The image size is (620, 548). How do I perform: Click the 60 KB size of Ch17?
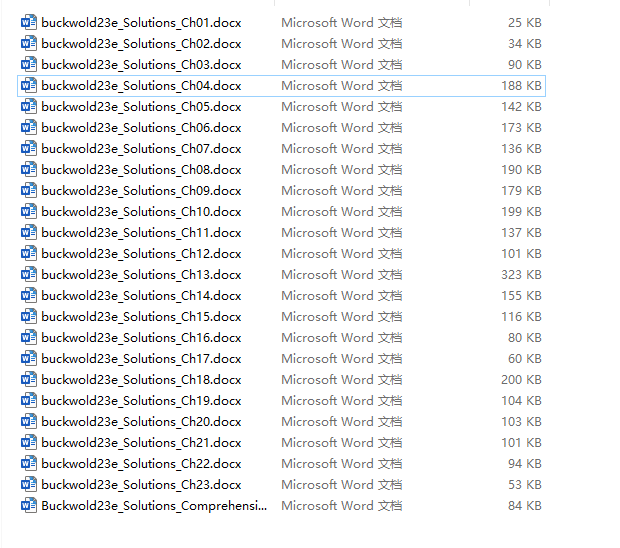click(x=525, y=358)
